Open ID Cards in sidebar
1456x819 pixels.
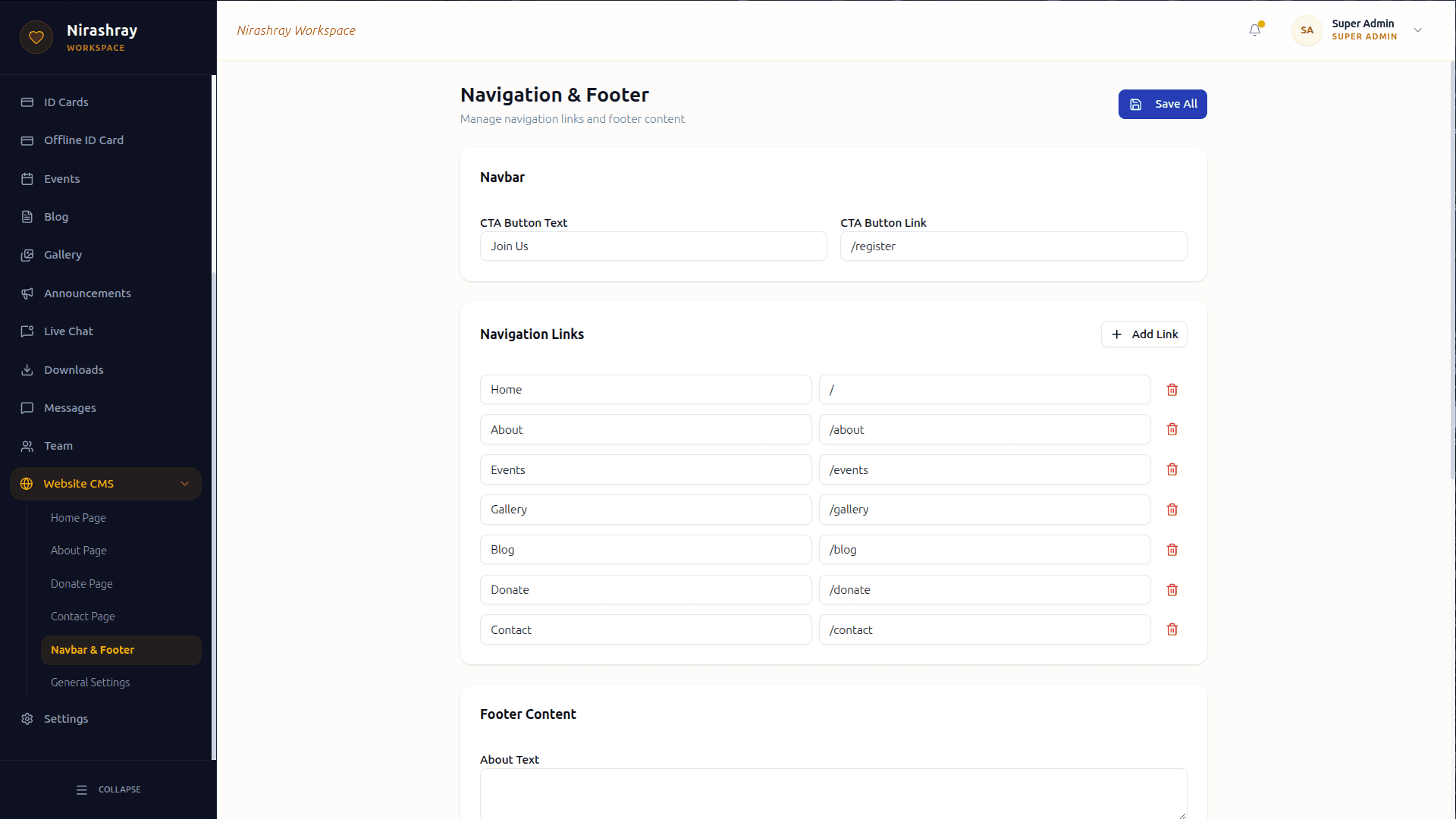pyautogui.click(x=106, y=102)
